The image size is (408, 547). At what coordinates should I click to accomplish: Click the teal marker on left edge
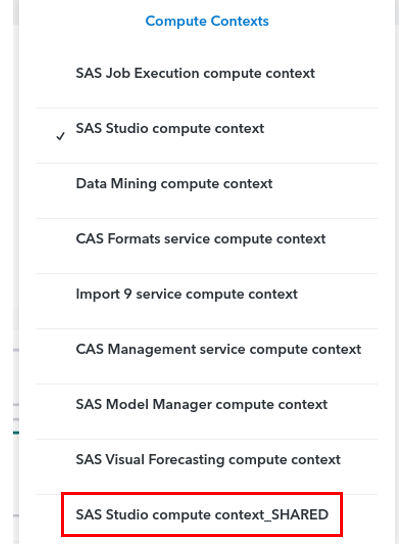pos(16,433)
